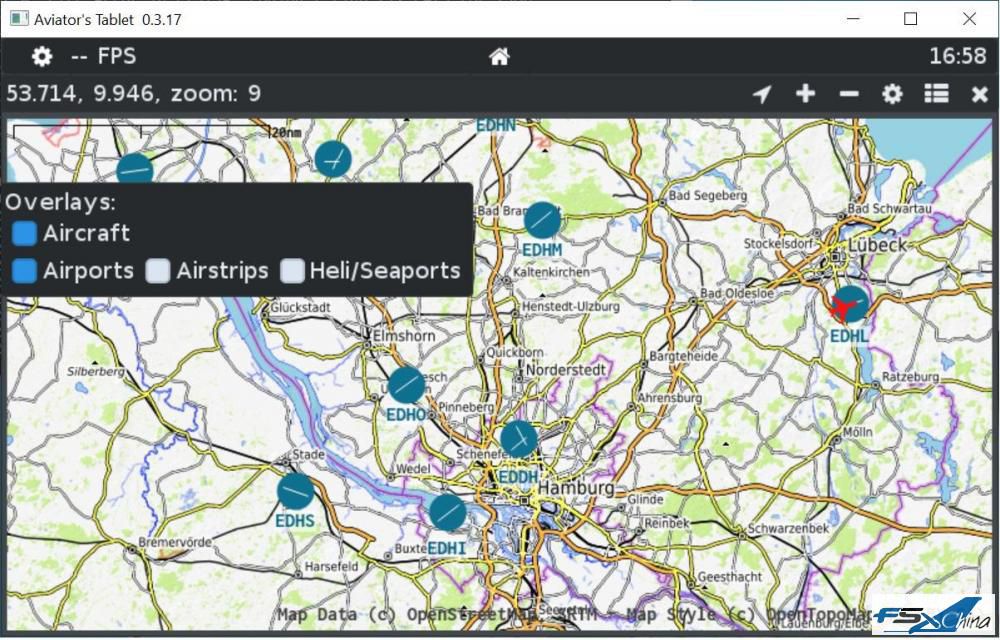
Task: Click the Norderstedt label on map
Action: (565, 369)
